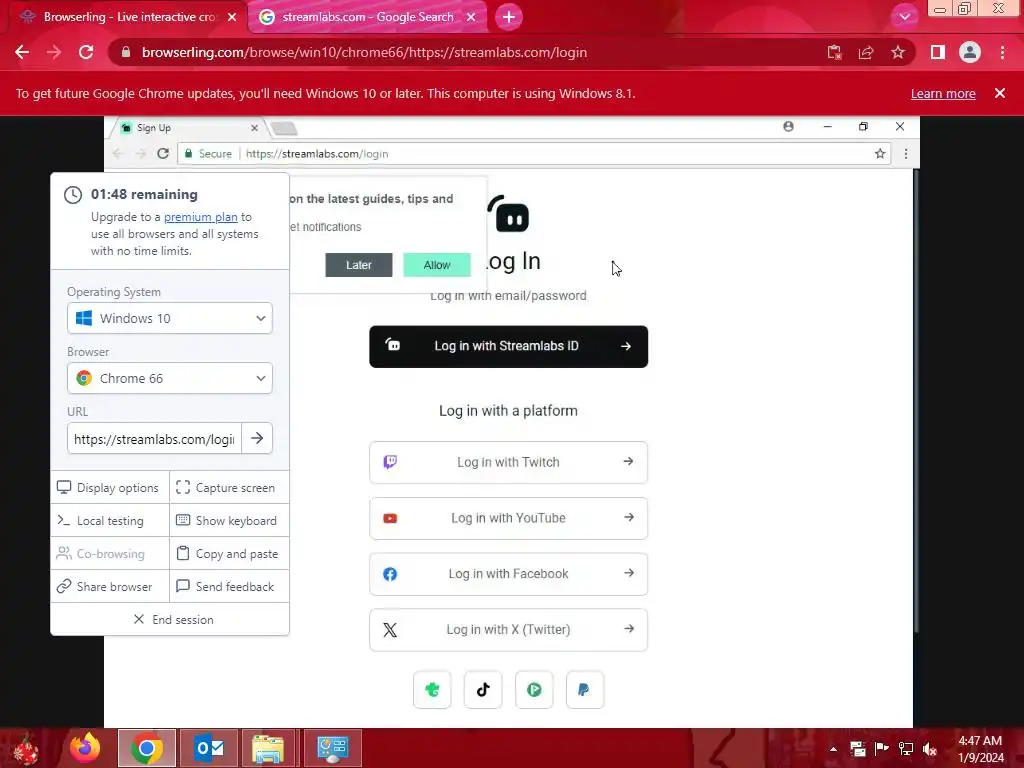Bookmark page with outer Chrome star icon
This screenshot has height=768, width=1024.
[x=898, y=52]
